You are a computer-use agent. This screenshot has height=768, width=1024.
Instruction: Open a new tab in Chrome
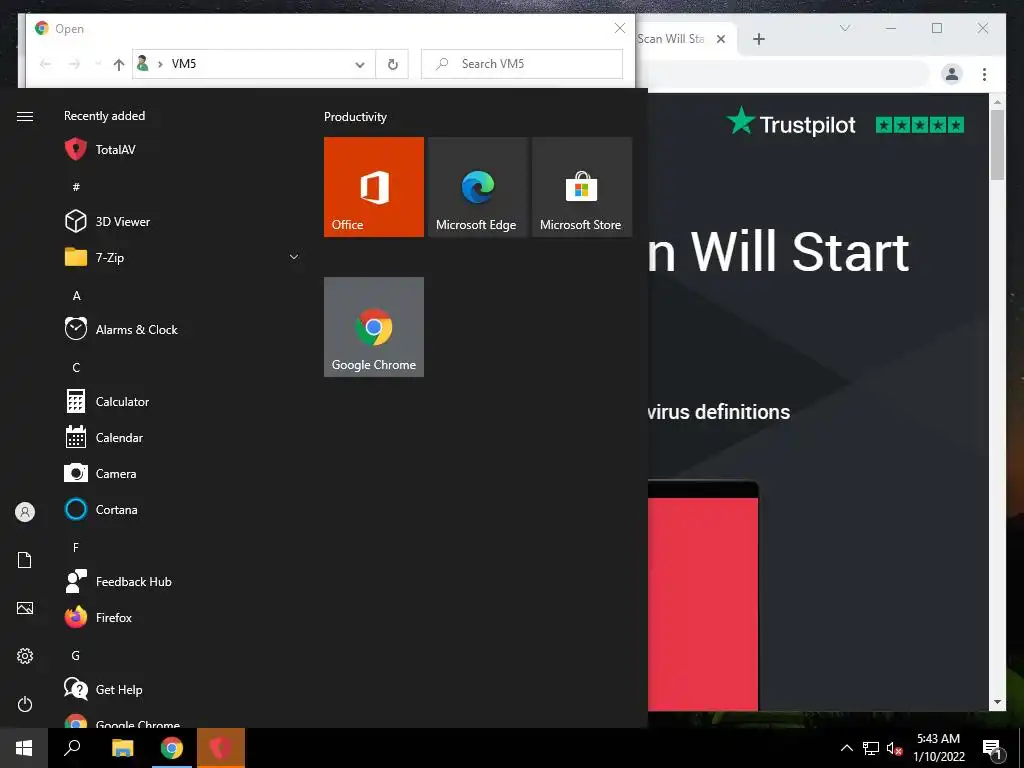(758, 39)
